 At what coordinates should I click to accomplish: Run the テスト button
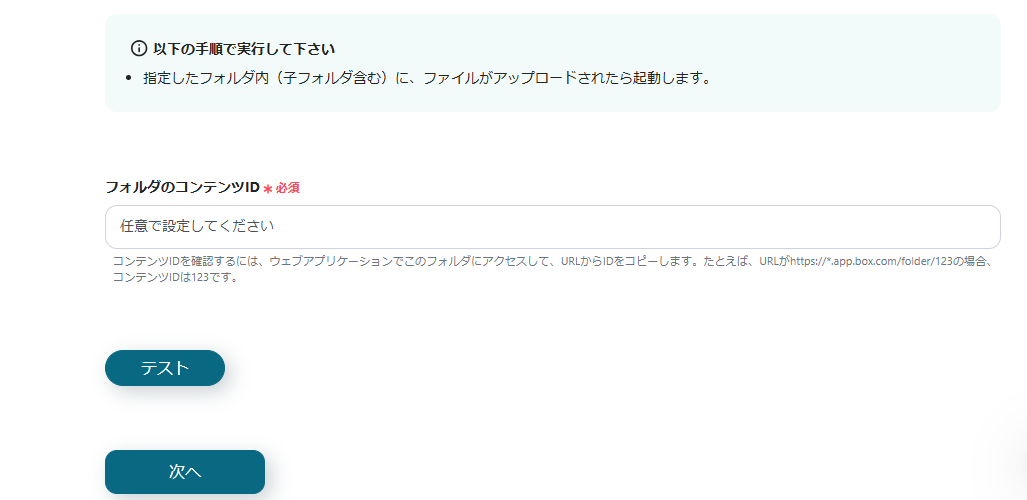(x=165, y=368)
